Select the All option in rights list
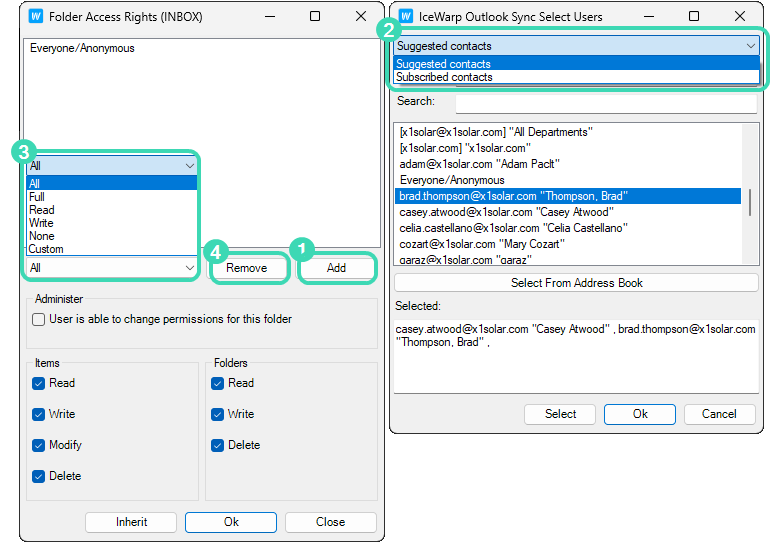This screenshot has width=782, height=543. point(112,183)
